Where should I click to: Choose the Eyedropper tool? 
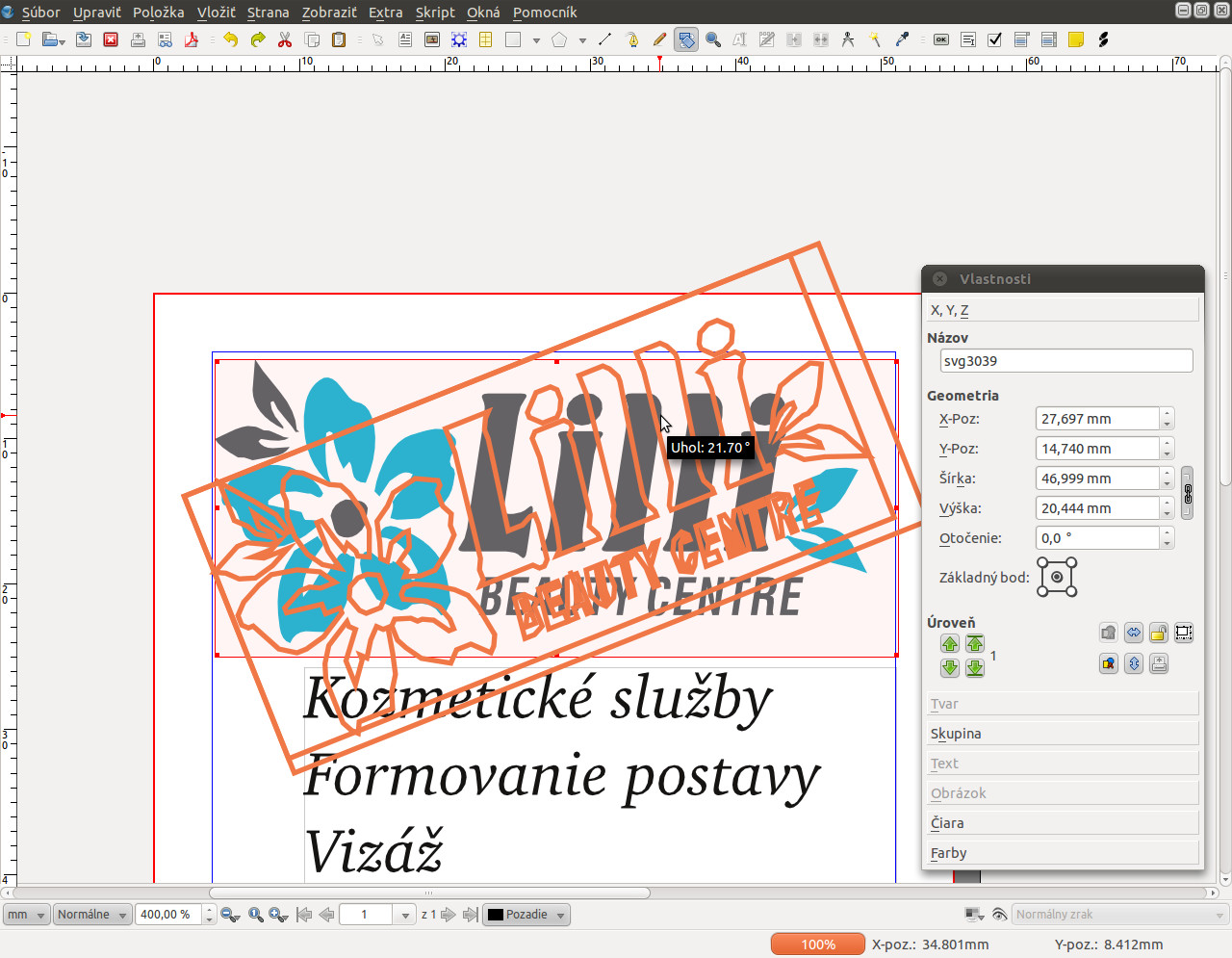click(x=902, y=39)
